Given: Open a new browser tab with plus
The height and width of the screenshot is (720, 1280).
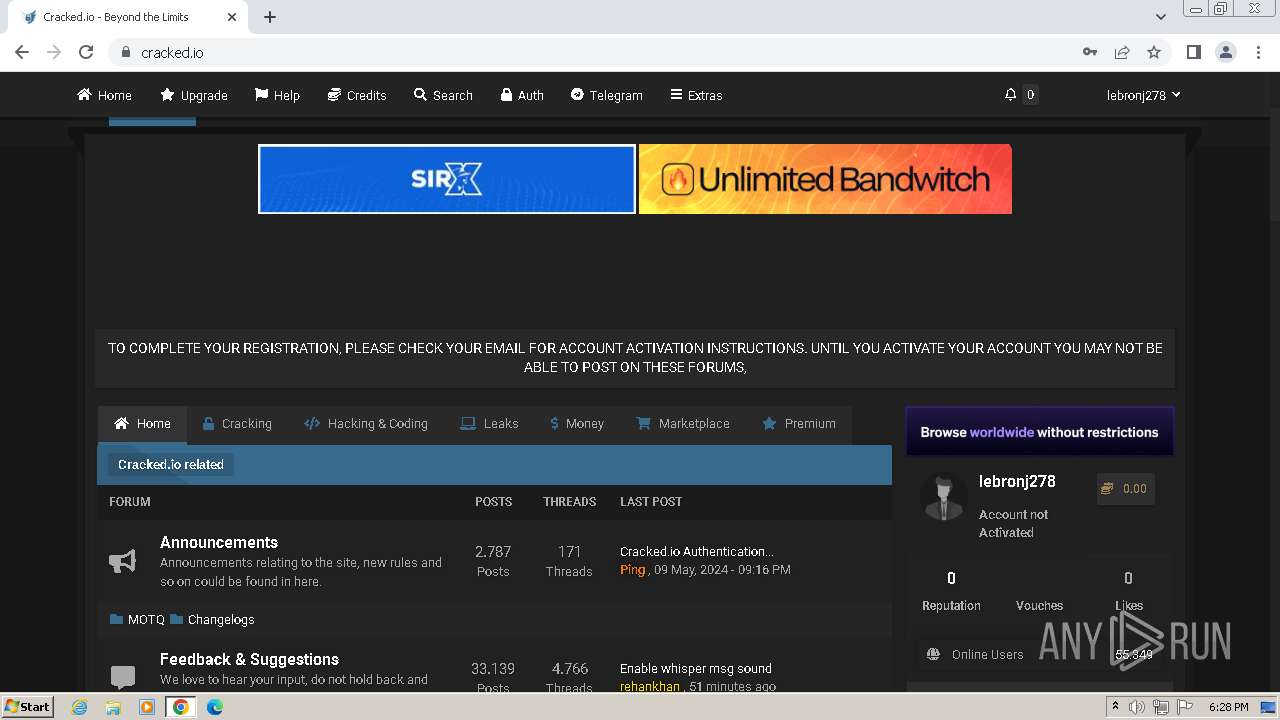Looking at the screenshot, I should (x=270, y=17).
